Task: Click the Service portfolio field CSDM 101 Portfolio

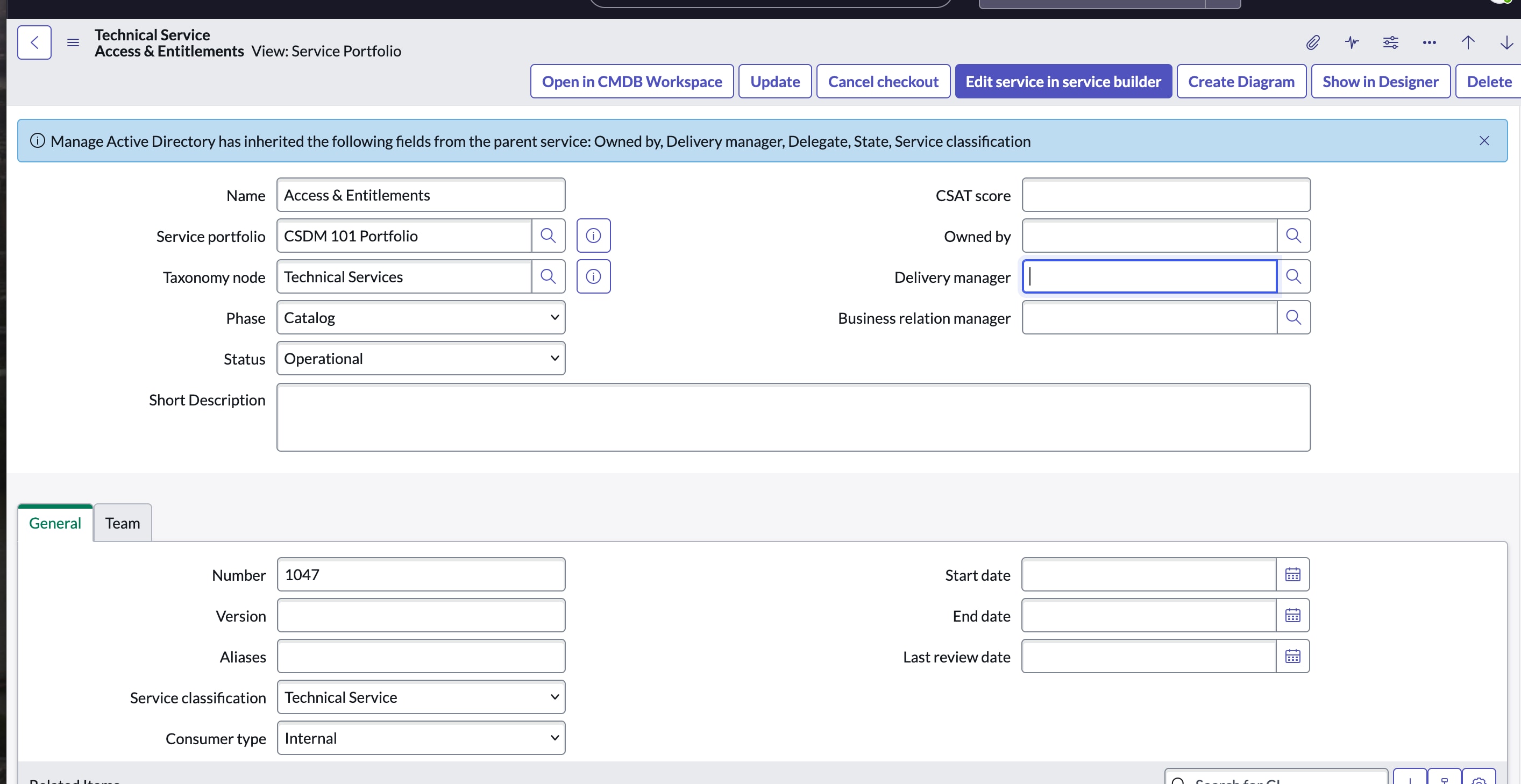Action: [x=404, y=236]
